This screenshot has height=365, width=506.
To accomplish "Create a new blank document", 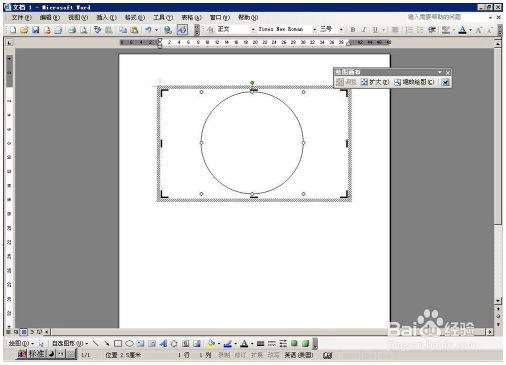I will [13, 30].
